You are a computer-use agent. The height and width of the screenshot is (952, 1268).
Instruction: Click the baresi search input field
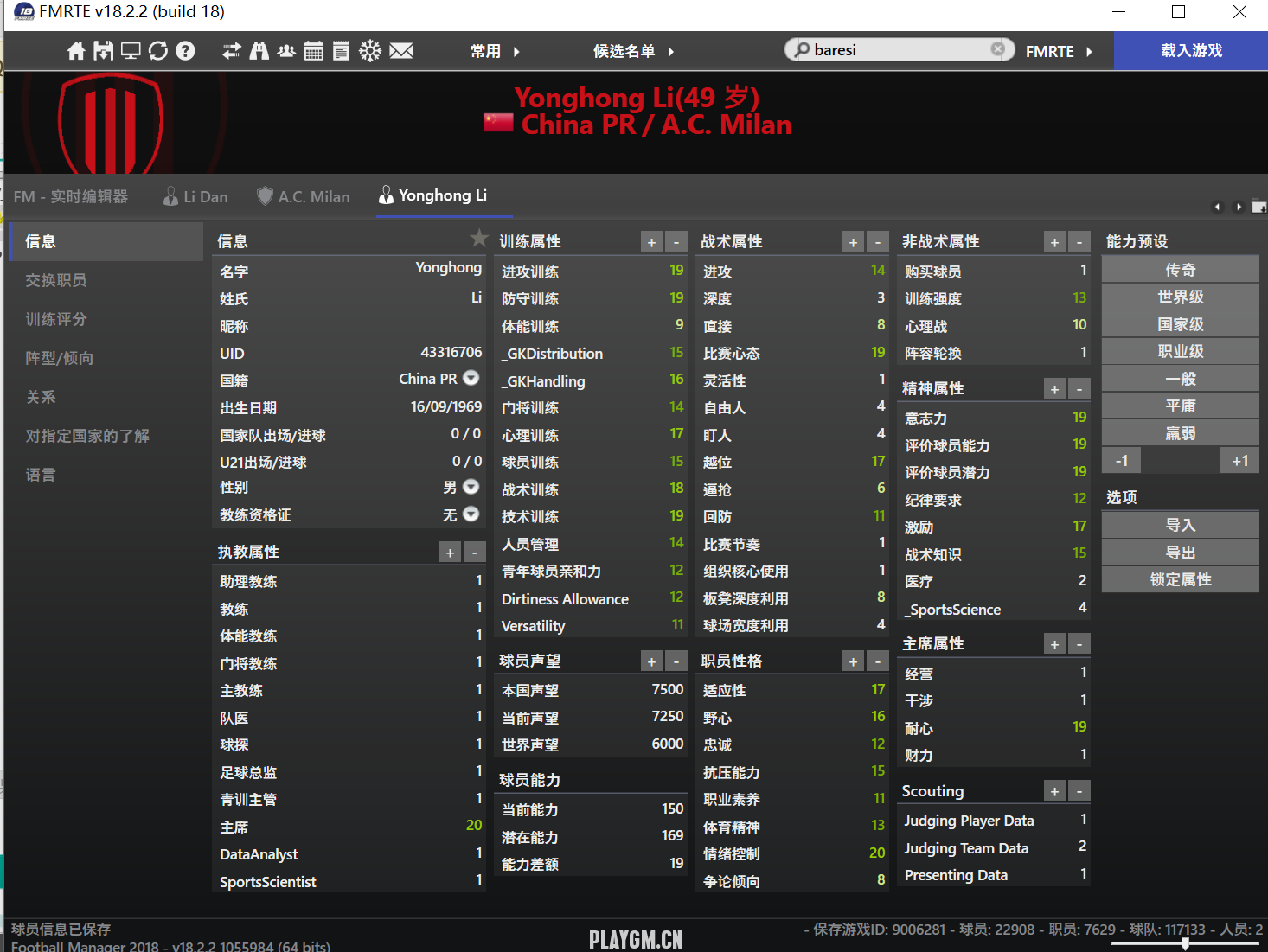[x=900, y=50]
